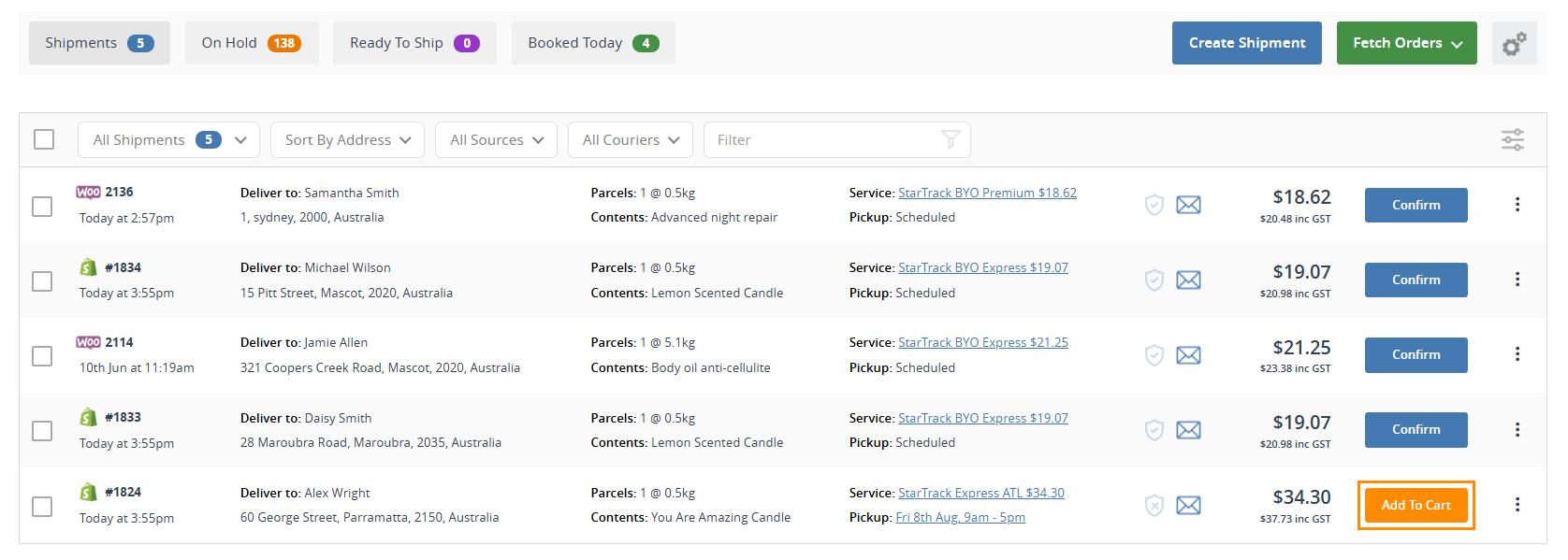
Task: Open the three-dot menu for order #1824
Action: click(x=1517, y=505)
